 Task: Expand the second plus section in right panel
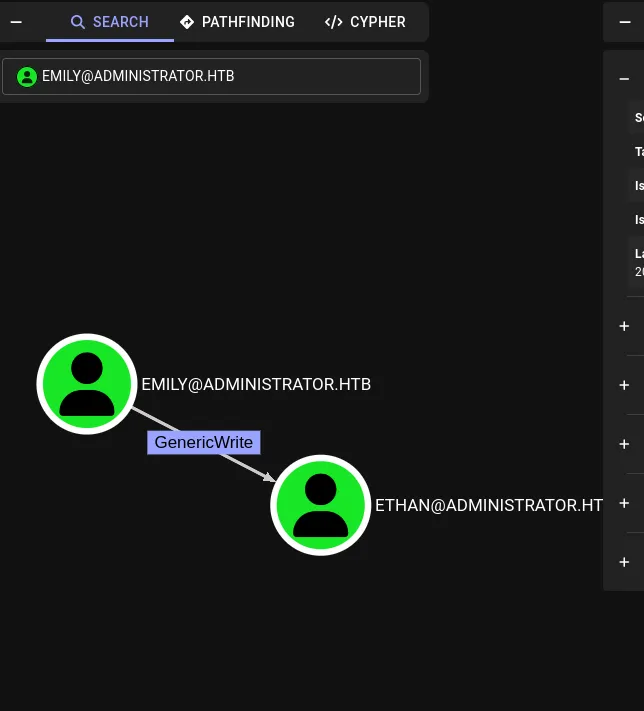(x=624, y=385)
